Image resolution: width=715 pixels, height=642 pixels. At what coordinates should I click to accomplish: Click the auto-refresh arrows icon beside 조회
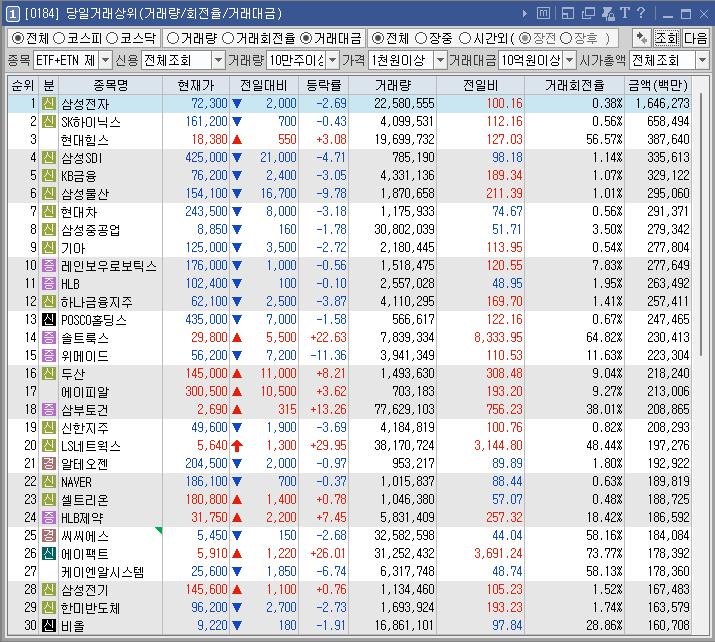tap(642, 38)
